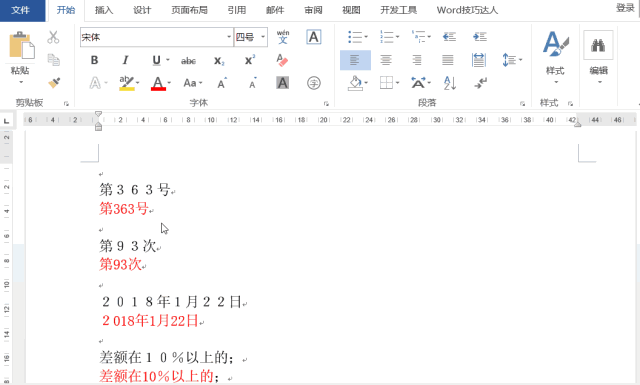Click the Cut scissors icon

53,37
